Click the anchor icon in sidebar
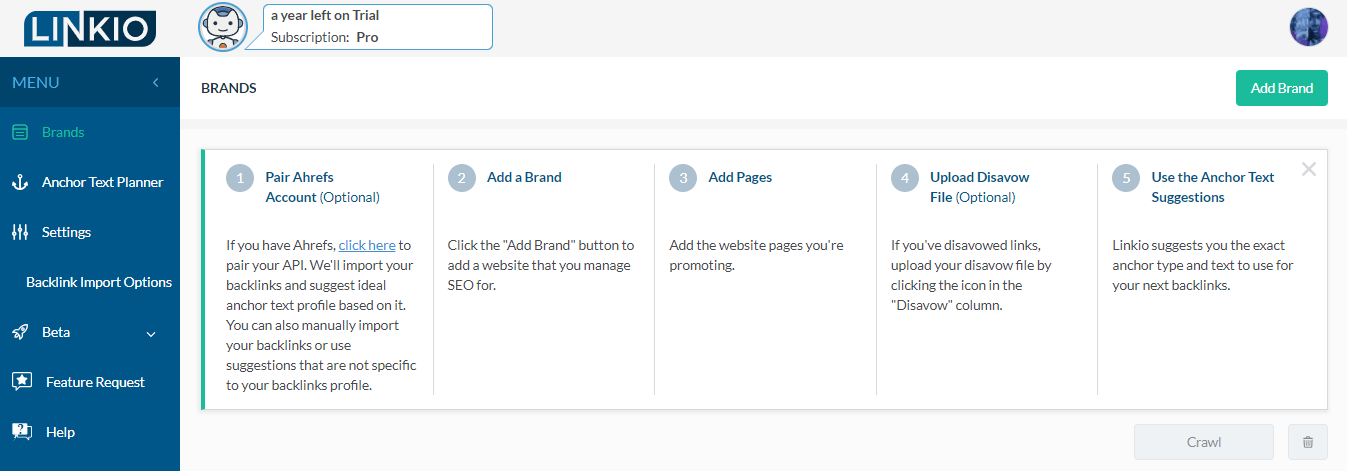The width and height of the screenshot is (1347, 471). pyautogui.click(x=20, y=182)
